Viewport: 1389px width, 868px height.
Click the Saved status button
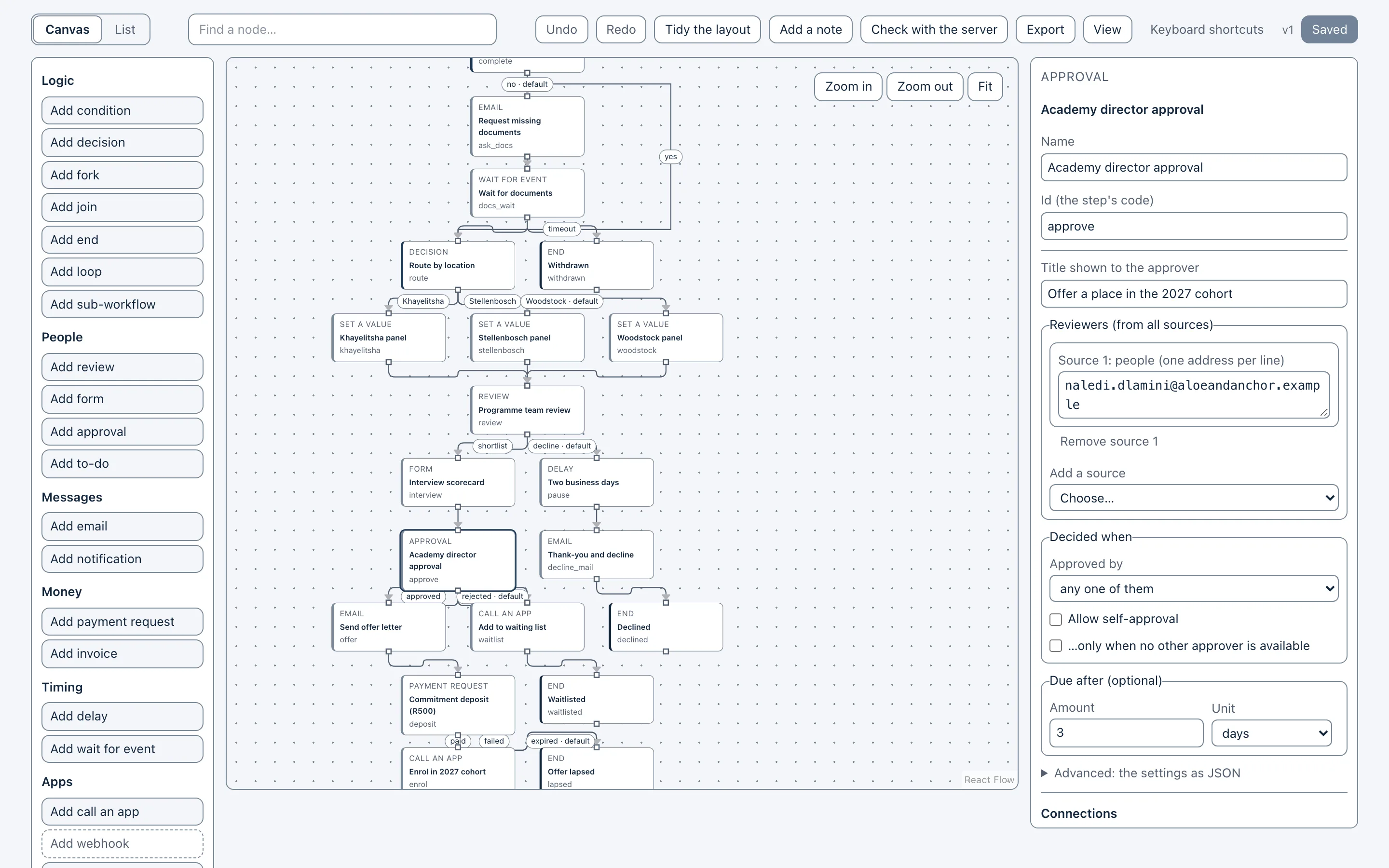point(1329,29)
